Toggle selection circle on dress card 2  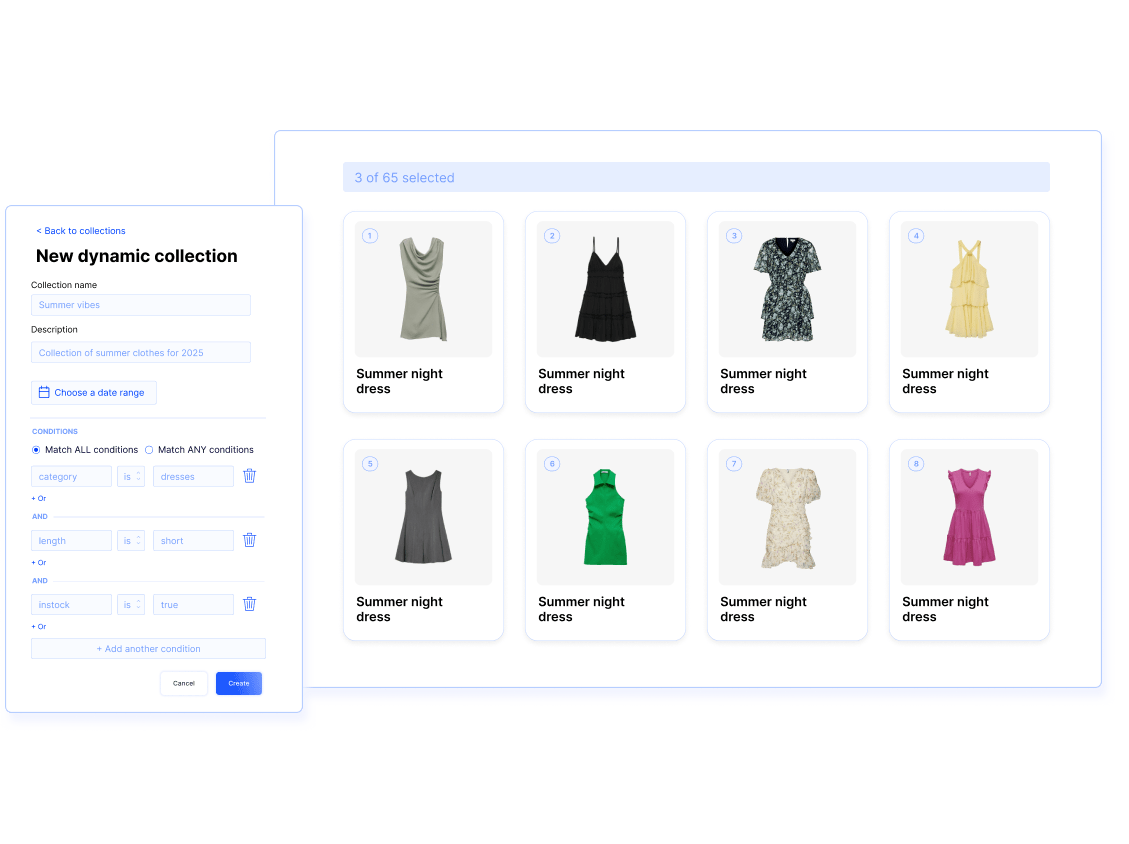(552, 235)
